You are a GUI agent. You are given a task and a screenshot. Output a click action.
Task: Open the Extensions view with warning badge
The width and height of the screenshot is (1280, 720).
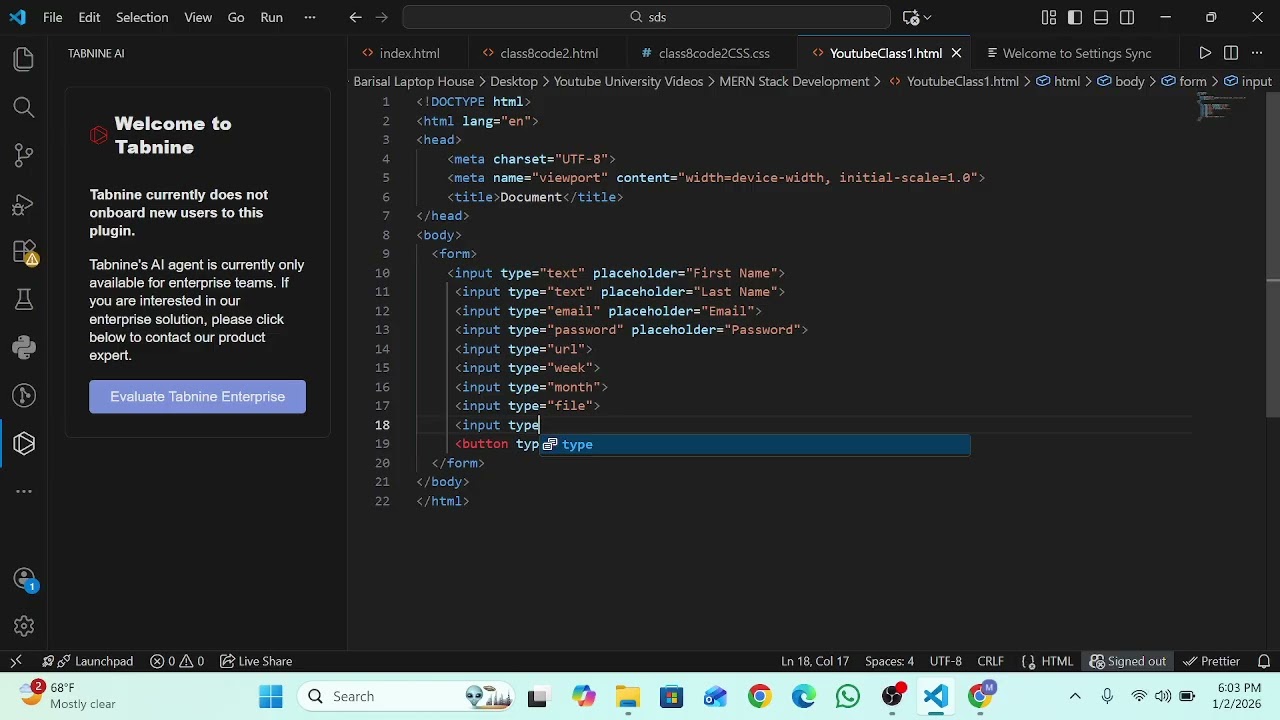tap(24, 252)
